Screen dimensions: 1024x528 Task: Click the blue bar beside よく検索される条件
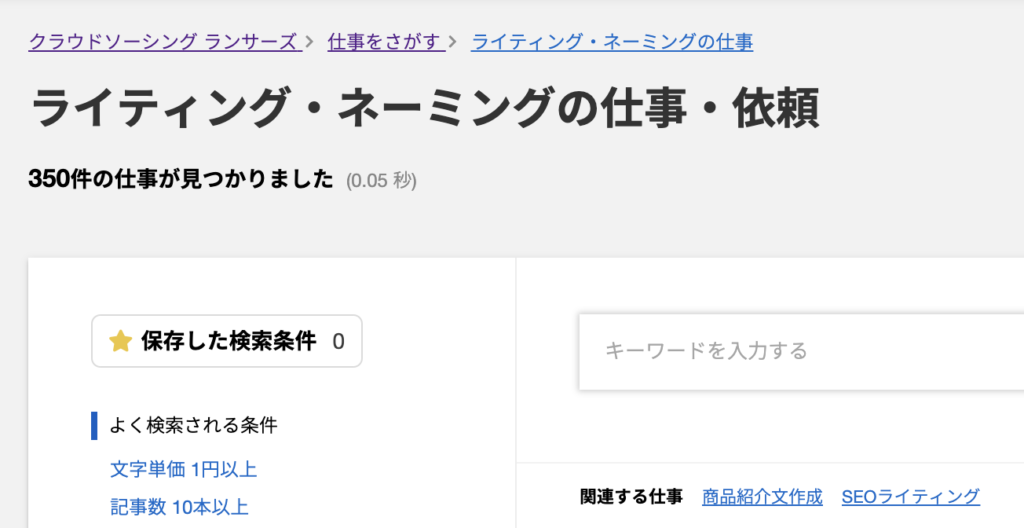[x=94, y=425]
